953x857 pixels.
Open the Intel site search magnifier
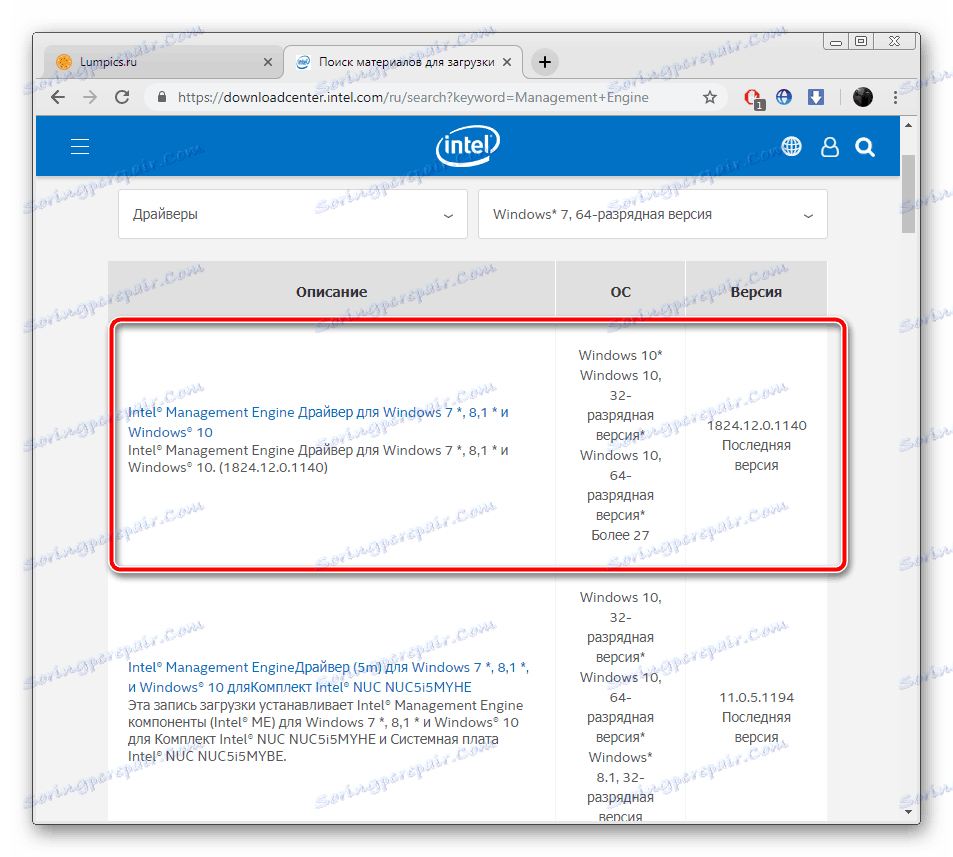pyautogui.click(x=865, y=147)
